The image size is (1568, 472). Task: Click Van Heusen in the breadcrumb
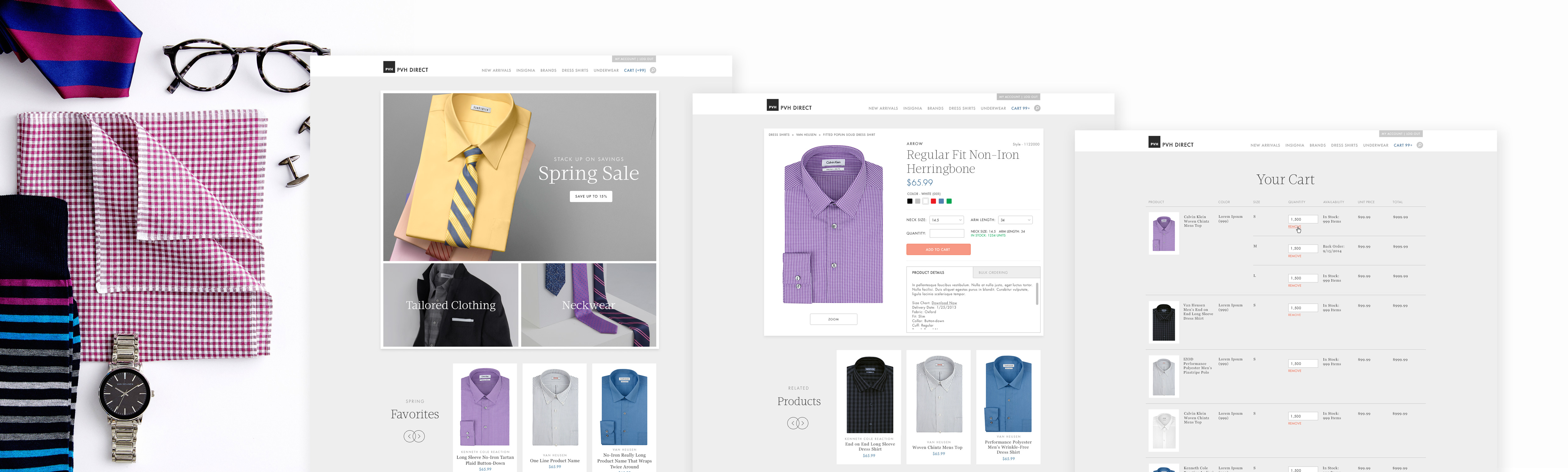pyautogui.click(x=806, y=135)
